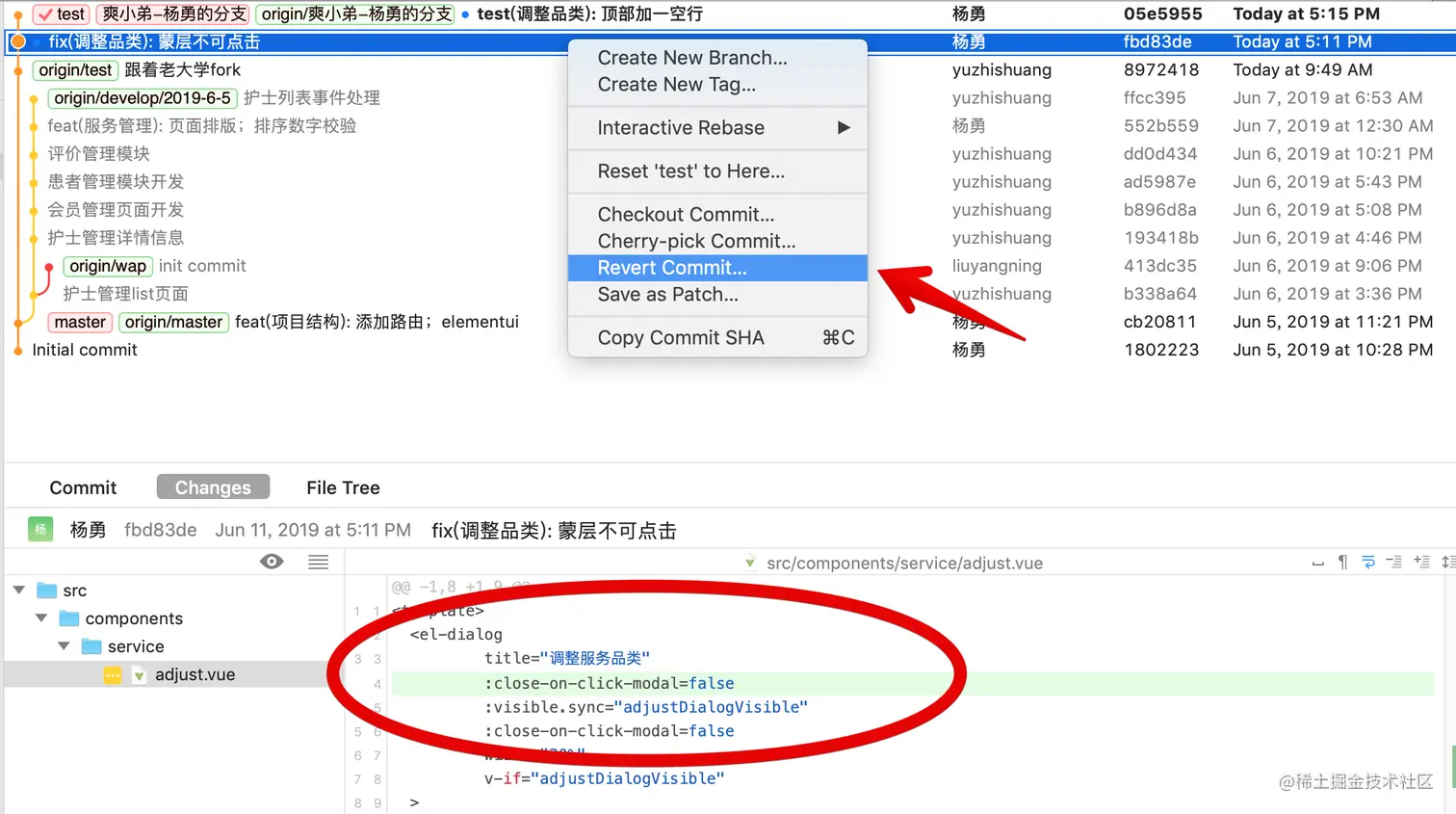Viewport: 1456px width, 814px height.
Task: Click the test branch label
Action: tap(61, 14)
